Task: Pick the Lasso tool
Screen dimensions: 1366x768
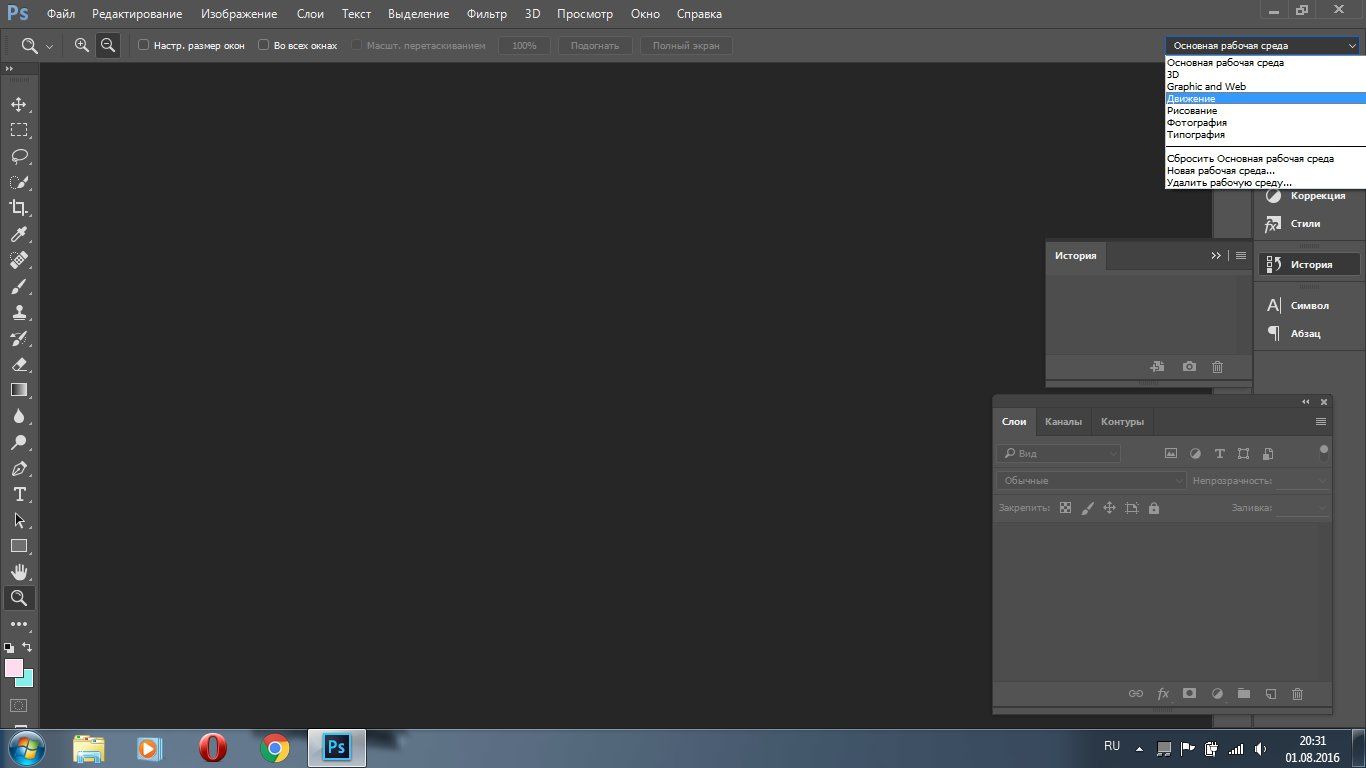Action: pyautogui.click(x=19, y=156)
